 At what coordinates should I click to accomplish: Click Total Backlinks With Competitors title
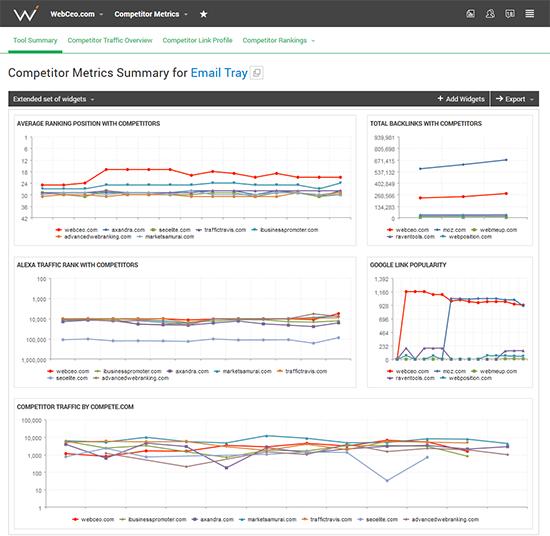click(x=426, y=124)
